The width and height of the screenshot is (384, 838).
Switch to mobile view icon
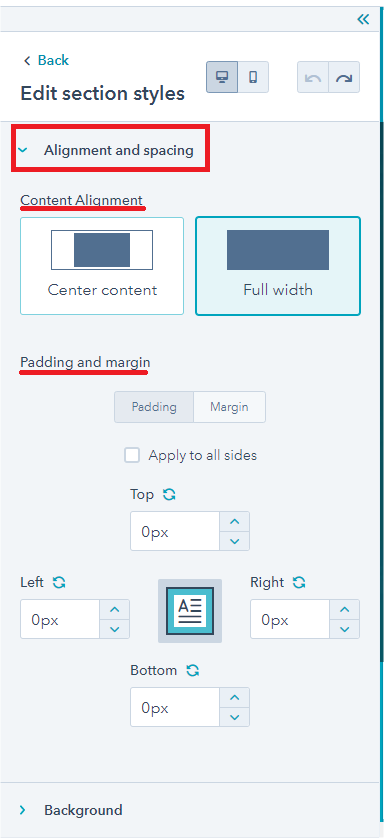point(253,77)
